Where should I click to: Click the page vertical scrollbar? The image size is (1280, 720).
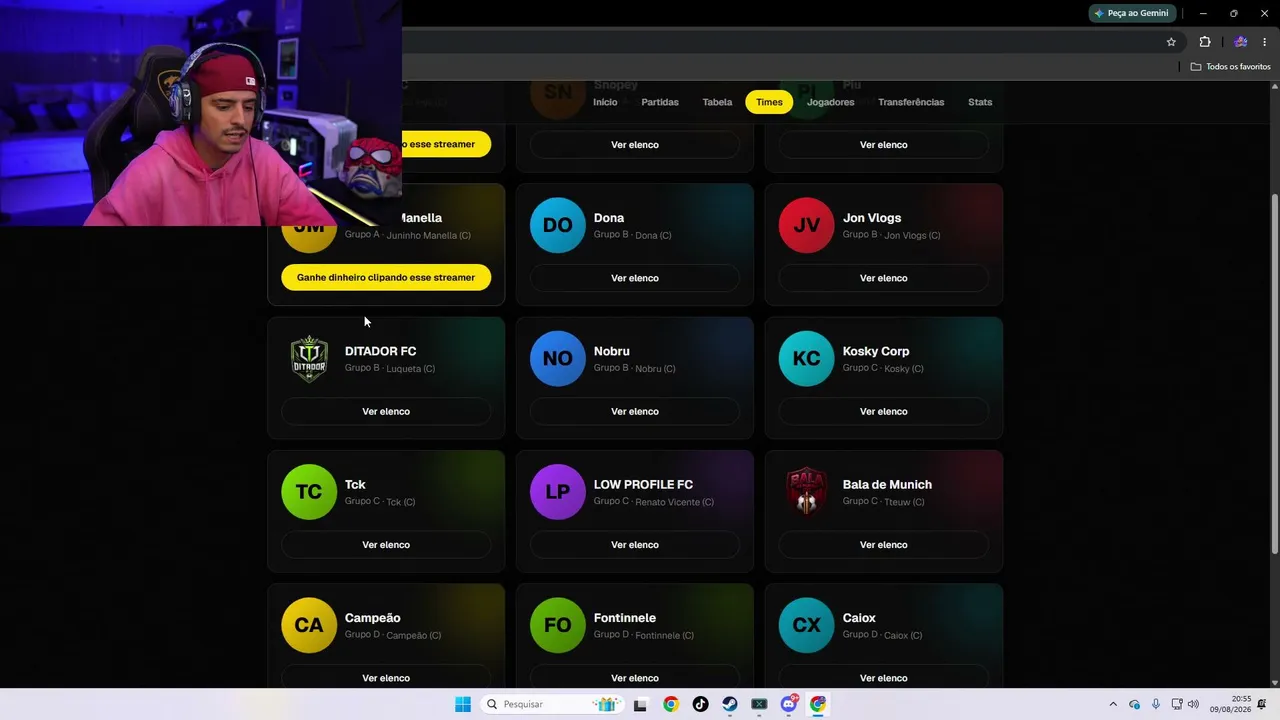tap(1274, 373)
